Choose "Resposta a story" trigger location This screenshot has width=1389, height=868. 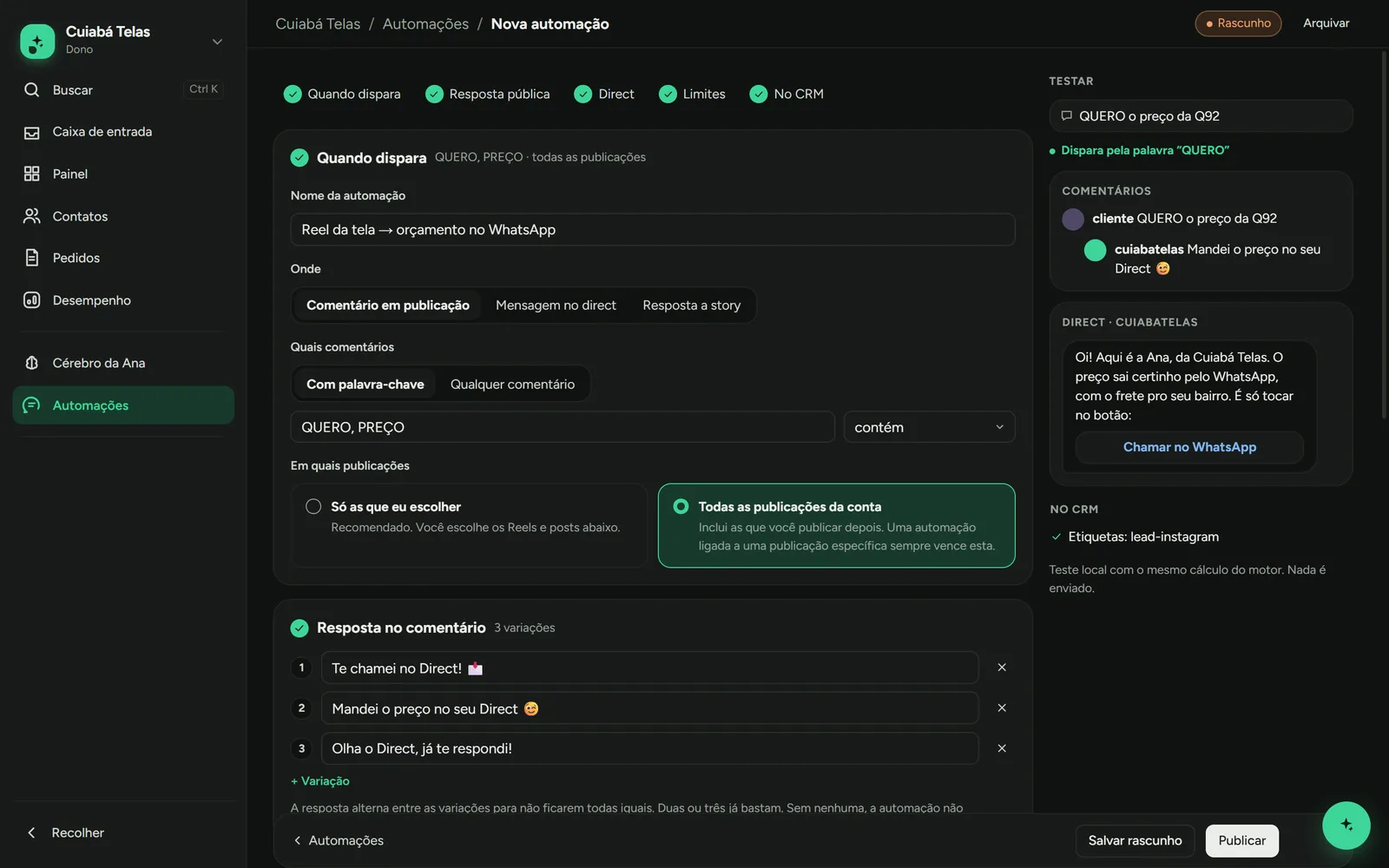tap(691, 306)
